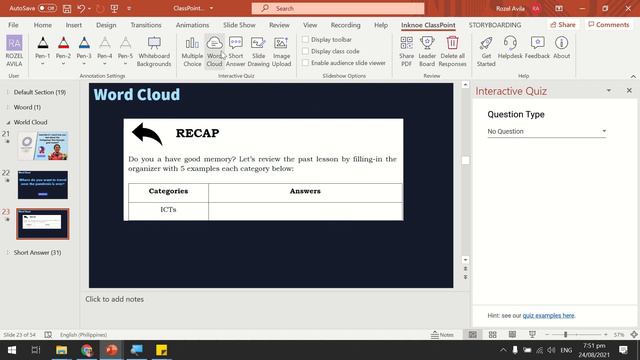640x360 pixels.
Task: Toggle the AutoSave switch
Action: (x=47, y=8)
